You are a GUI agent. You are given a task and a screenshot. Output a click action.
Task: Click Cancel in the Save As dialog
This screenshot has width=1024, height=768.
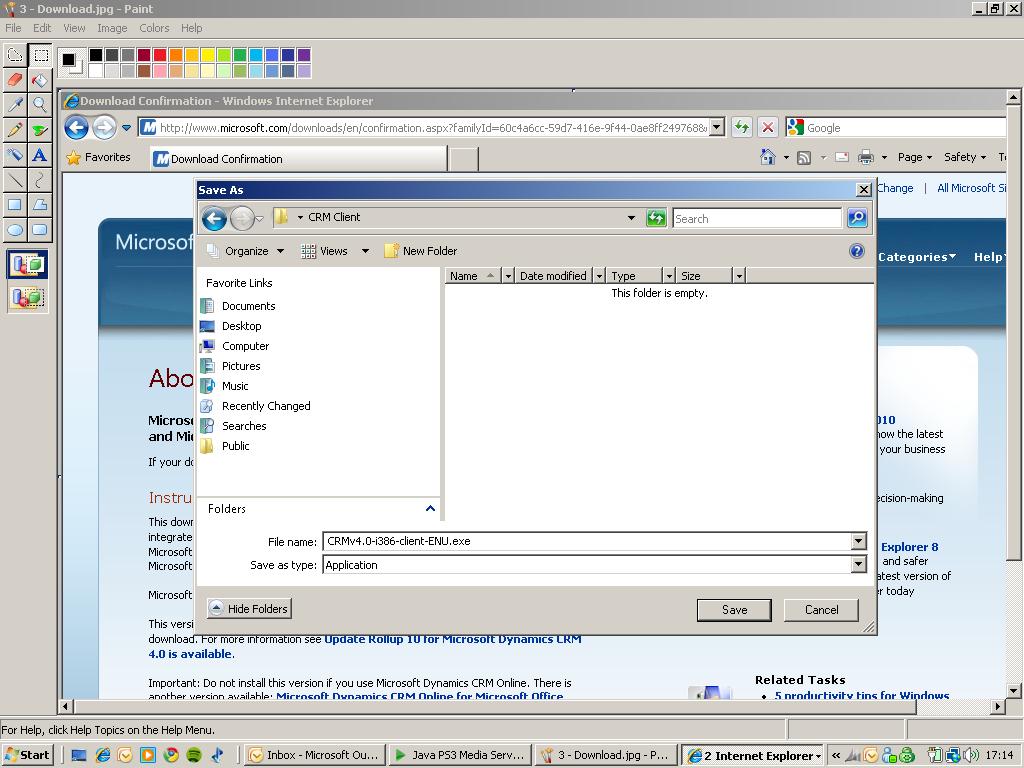(x=821, y=610)
